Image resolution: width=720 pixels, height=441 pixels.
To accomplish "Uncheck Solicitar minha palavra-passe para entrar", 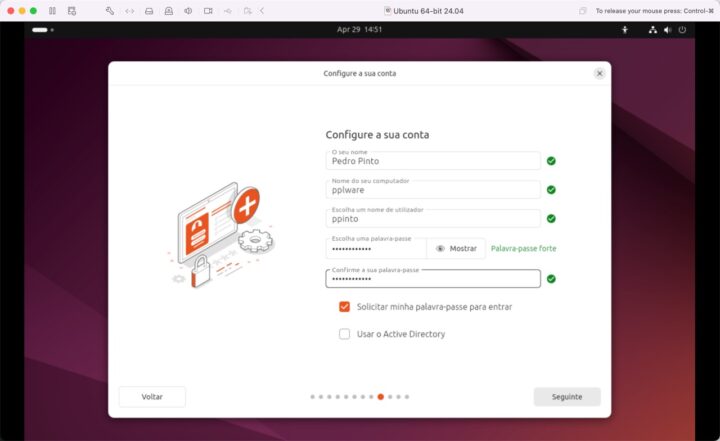I will 344,306.
